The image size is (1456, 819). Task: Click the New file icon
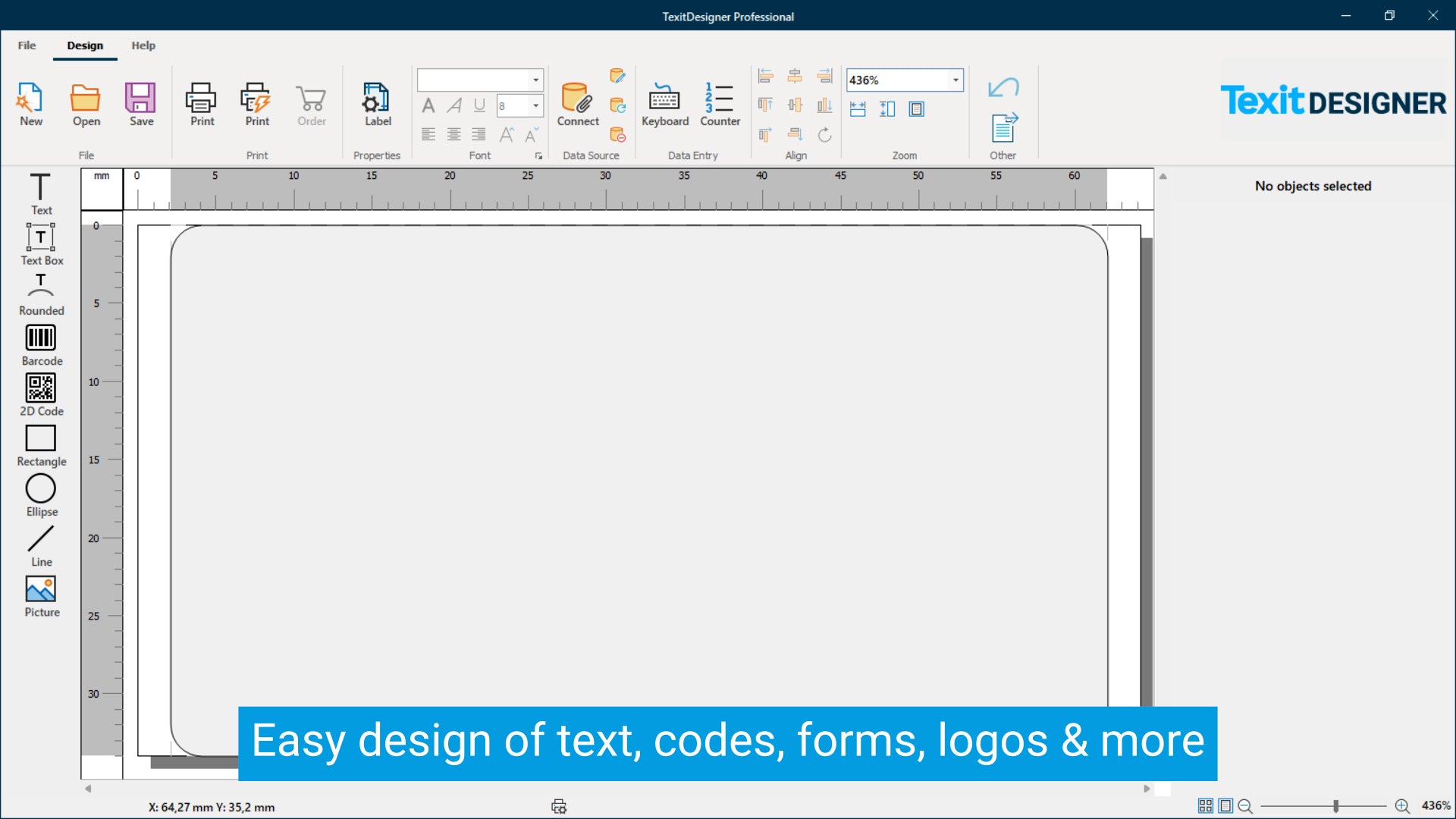pos(31,104)
